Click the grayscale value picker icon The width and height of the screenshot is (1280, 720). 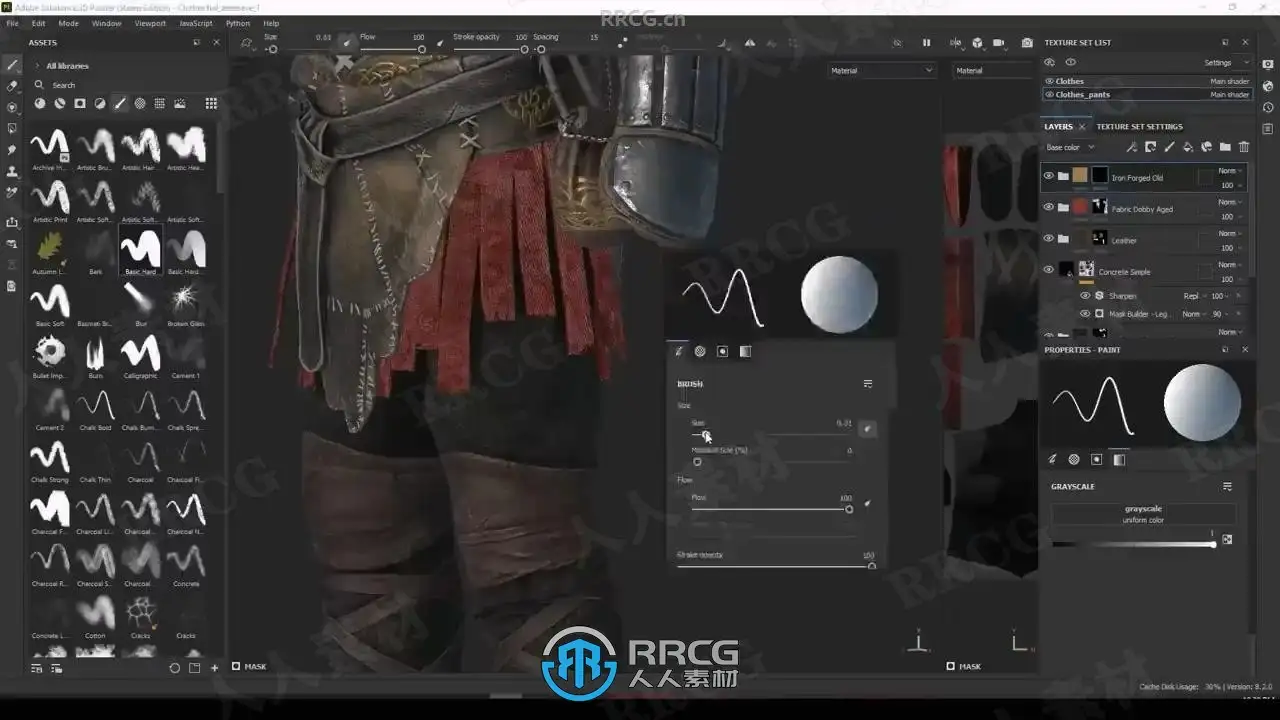coord(1227,539)
